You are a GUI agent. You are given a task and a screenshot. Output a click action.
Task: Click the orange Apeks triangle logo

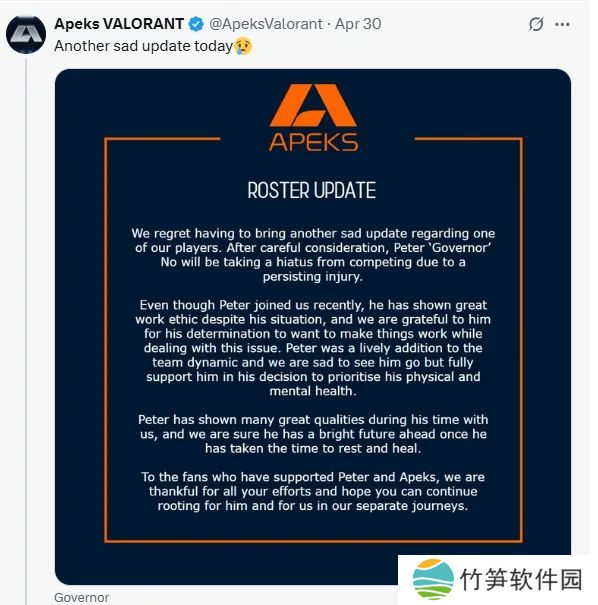click(x=313, y=105)
